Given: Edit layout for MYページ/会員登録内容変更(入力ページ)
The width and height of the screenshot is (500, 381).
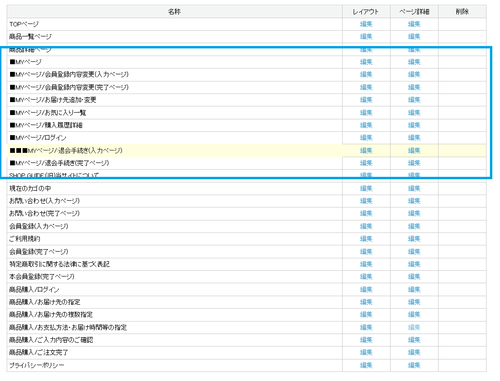Looking at the screenshot, I should tap(366, 75).
